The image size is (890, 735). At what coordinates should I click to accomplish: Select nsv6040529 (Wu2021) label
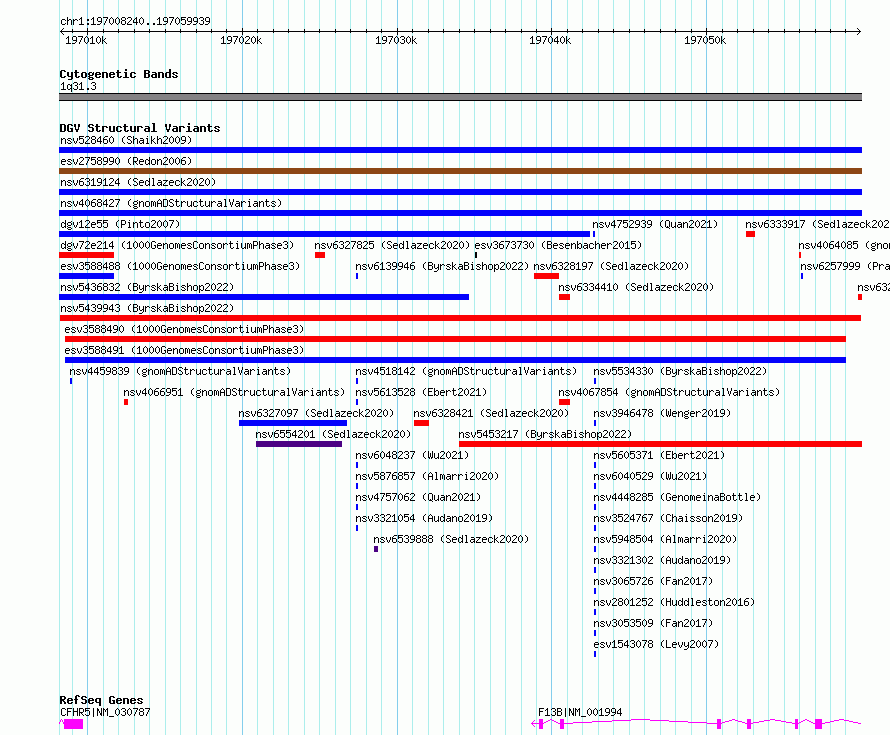click(x=650, y=476)
